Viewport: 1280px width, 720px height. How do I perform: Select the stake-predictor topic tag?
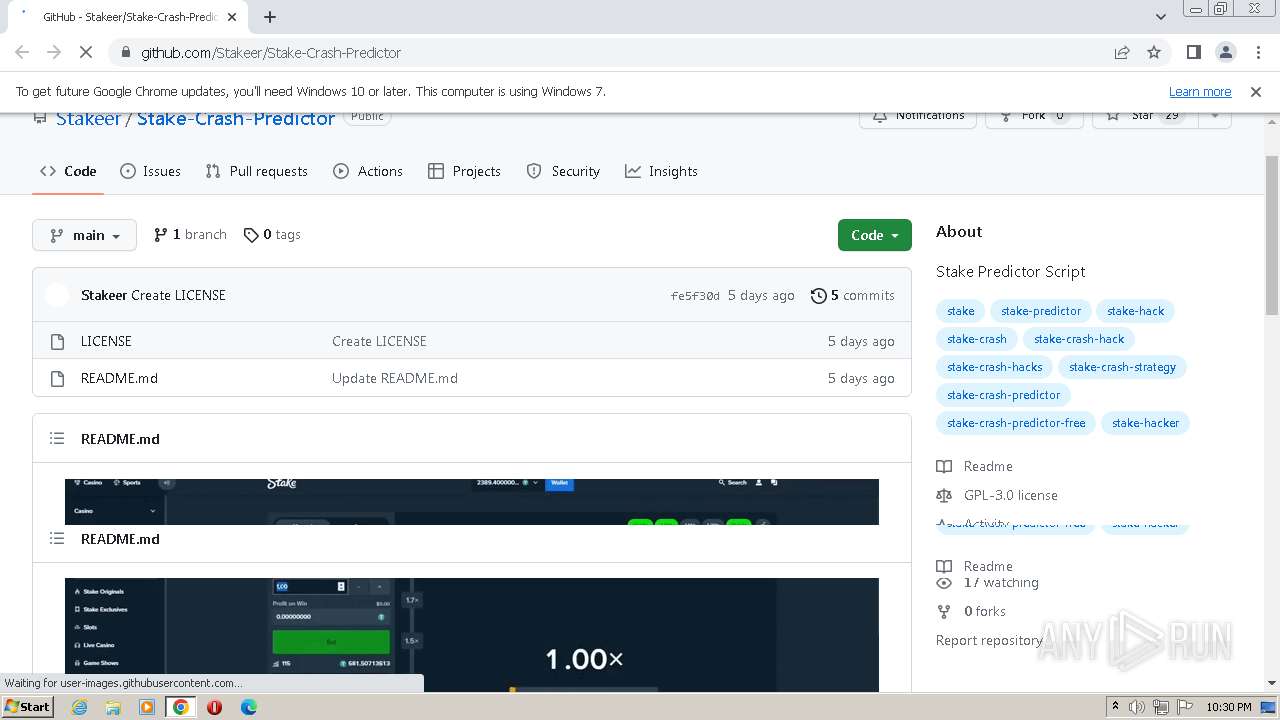[1041, 311]
